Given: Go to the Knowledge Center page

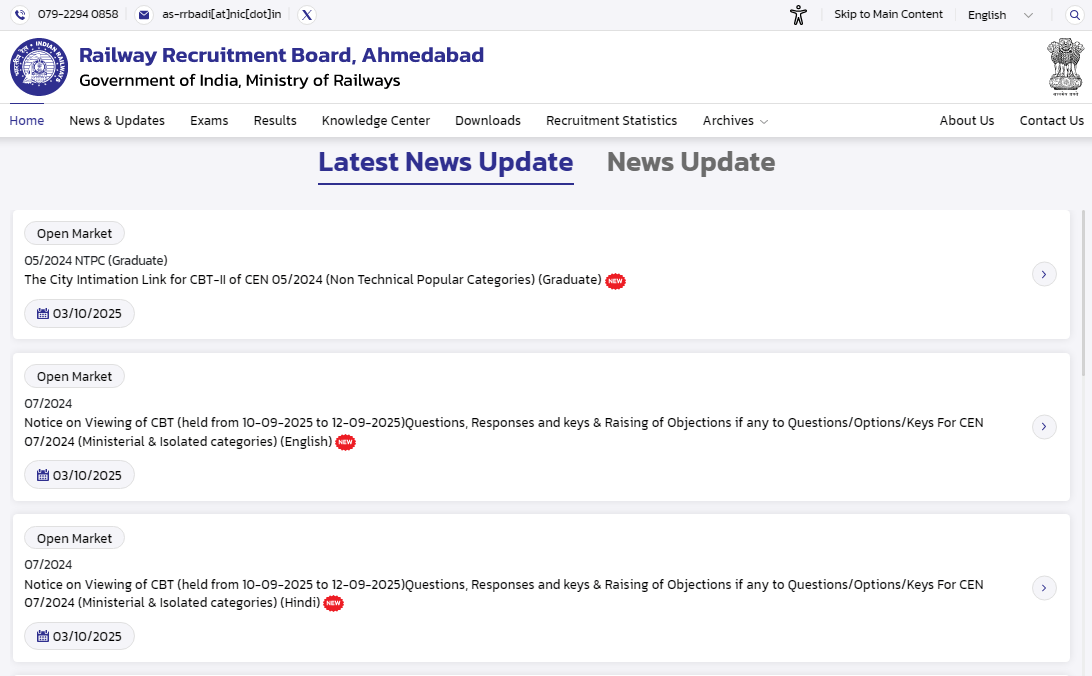Looking at the screenshot, I should click(x=375, y=121).
